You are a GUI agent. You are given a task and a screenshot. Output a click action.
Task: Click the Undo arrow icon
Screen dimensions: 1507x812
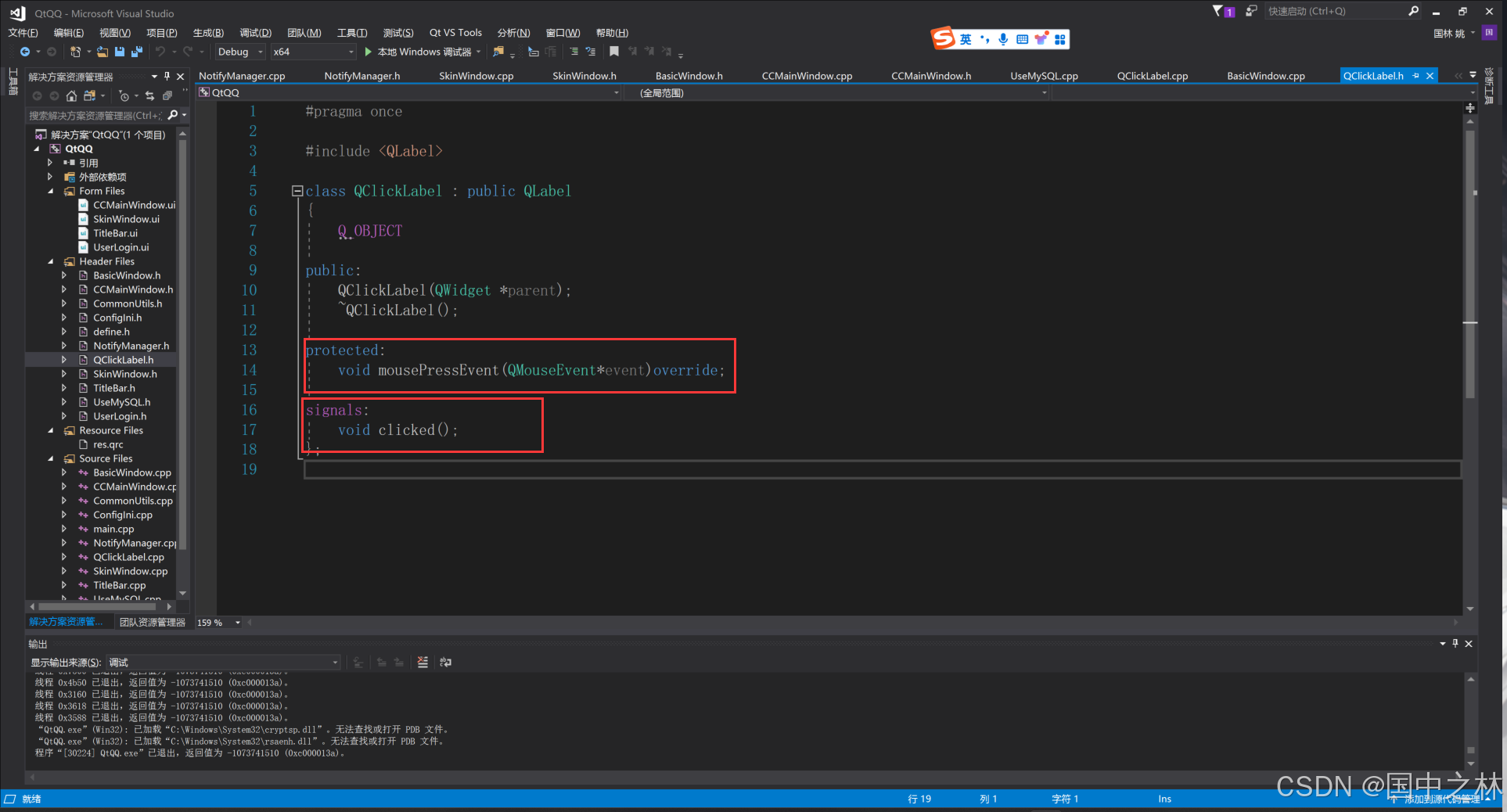[x=160, y=52]
